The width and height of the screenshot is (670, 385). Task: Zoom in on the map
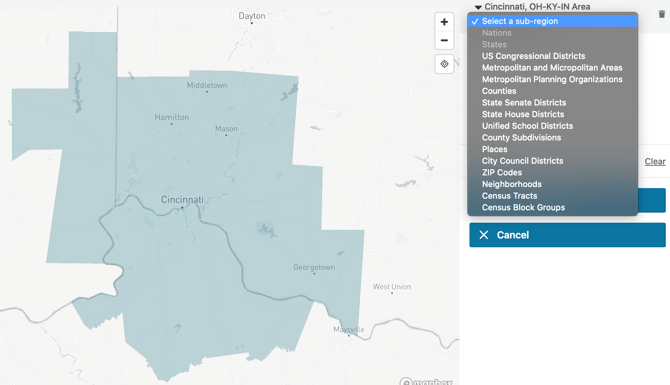444,22
